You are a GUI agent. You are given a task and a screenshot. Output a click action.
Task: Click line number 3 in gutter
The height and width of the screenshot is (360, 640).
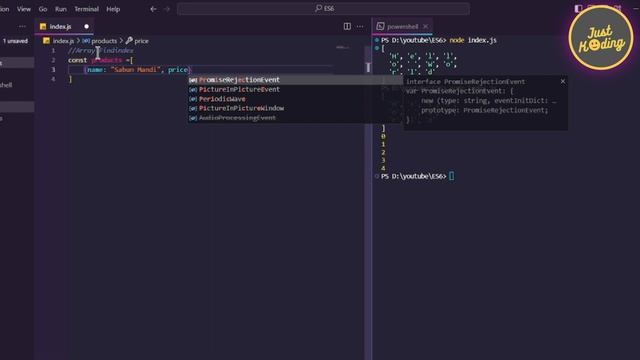coord(53,70)
